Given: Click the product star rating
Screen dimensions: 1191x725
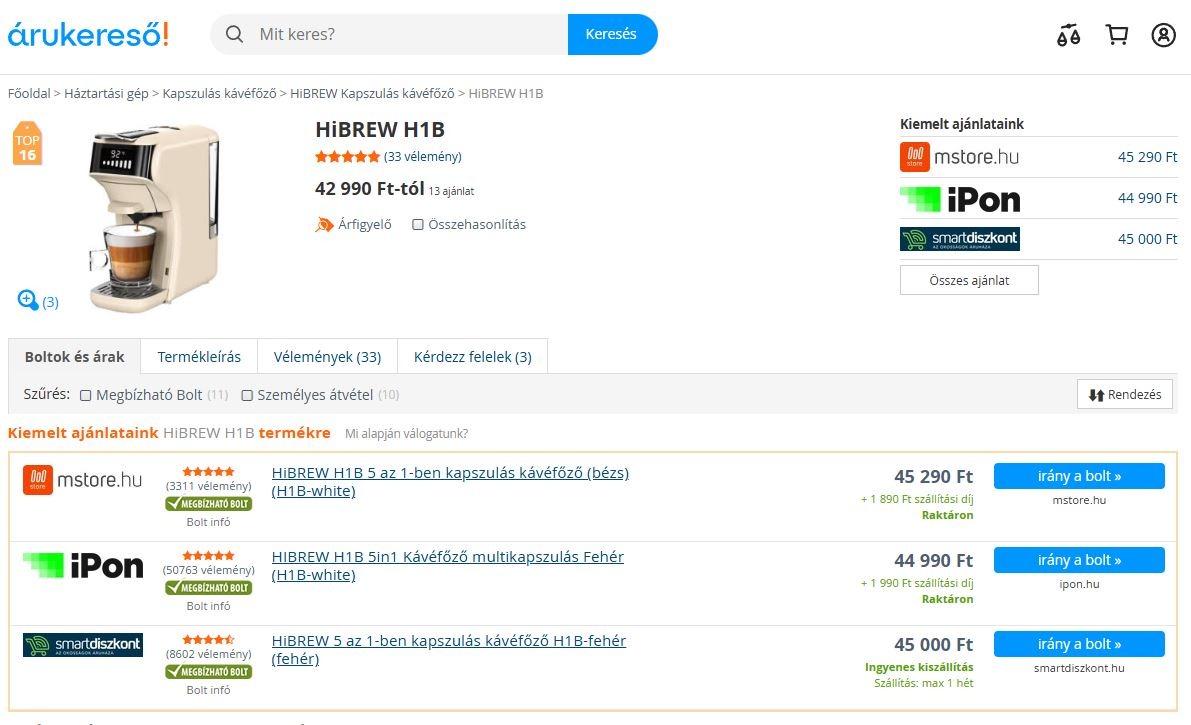Looking at the screenshot, I should [347, 157].
